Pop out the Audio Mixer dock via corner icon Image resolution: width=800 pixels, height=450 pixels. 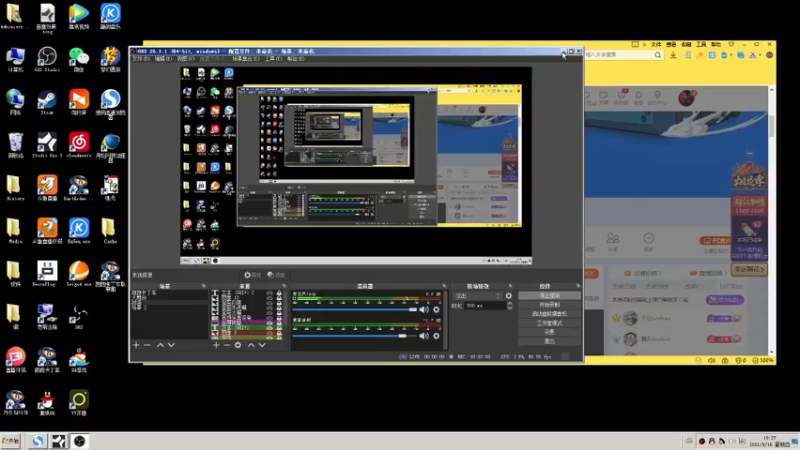(x=443, y=286)
